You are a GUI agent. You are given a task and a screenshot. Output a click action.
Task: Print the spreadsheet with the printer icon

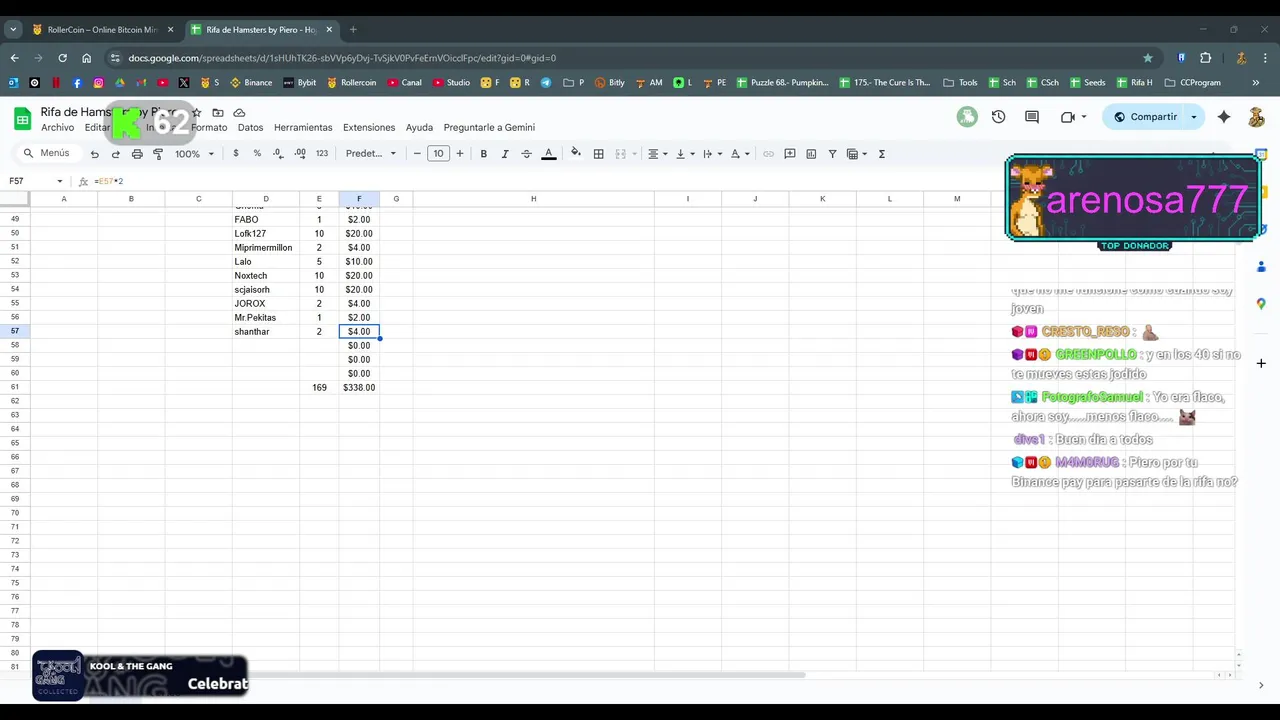click(137, 154)
